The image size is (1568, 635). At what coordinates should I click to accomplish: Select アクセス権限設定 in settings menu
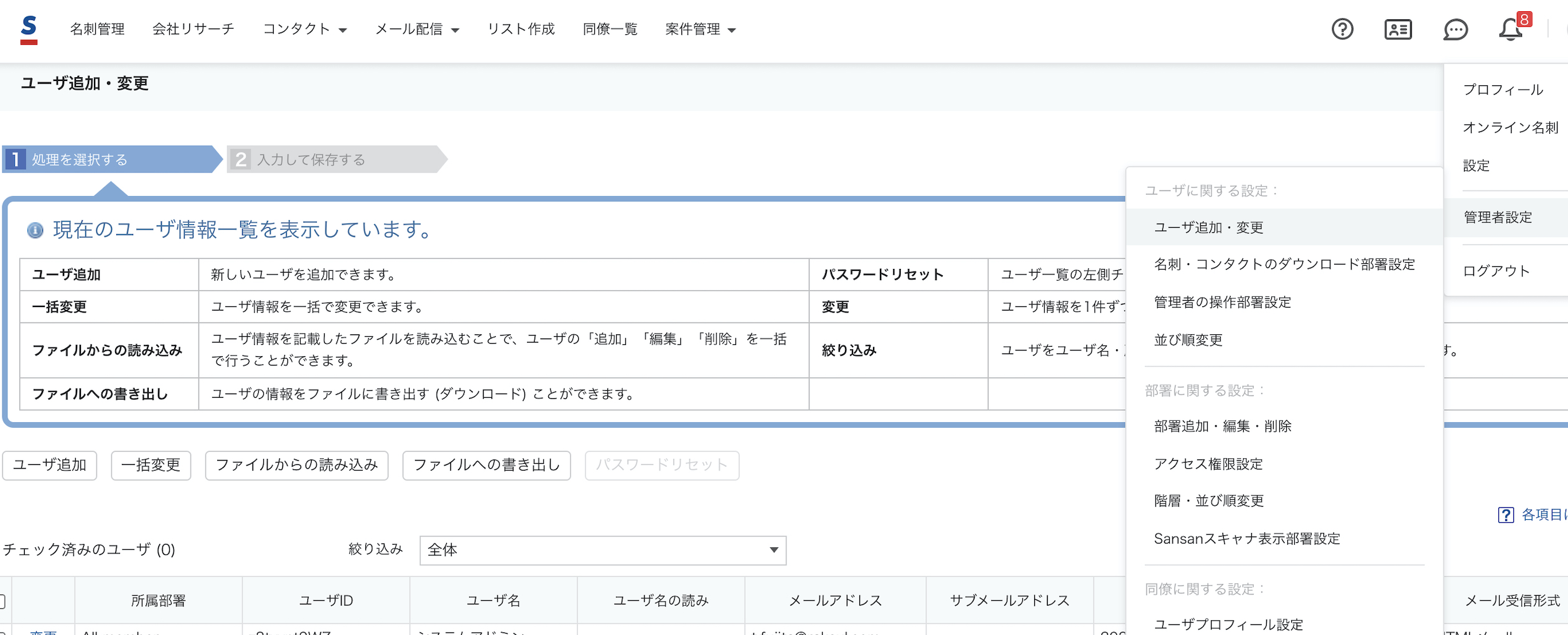(1208, 464)
